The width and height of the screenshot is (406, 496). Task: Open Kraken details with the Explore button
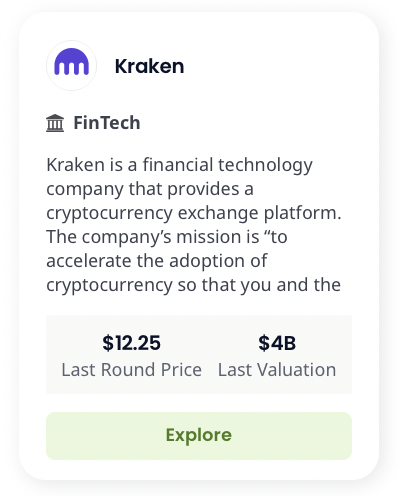(x=199, y=436)
